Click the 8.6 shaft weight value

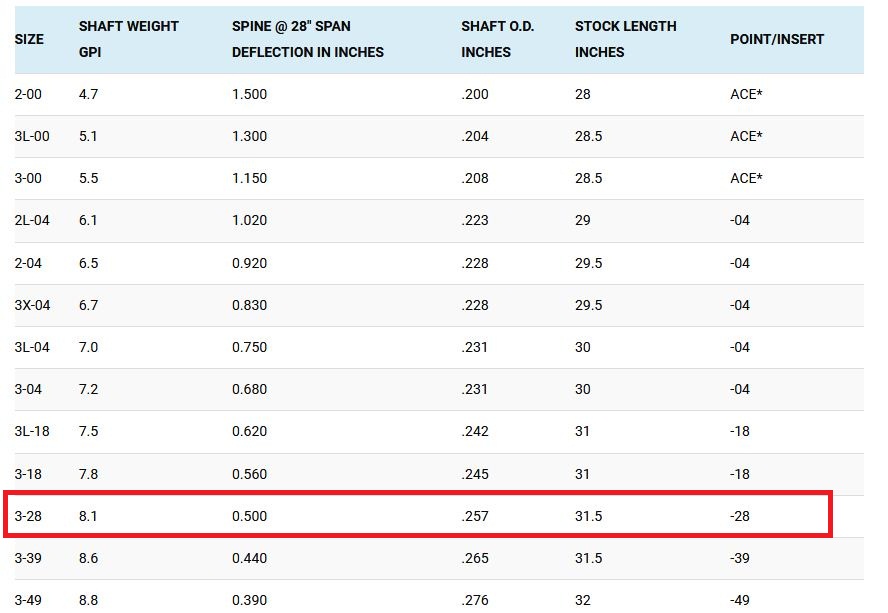click(x=88, y=558)
